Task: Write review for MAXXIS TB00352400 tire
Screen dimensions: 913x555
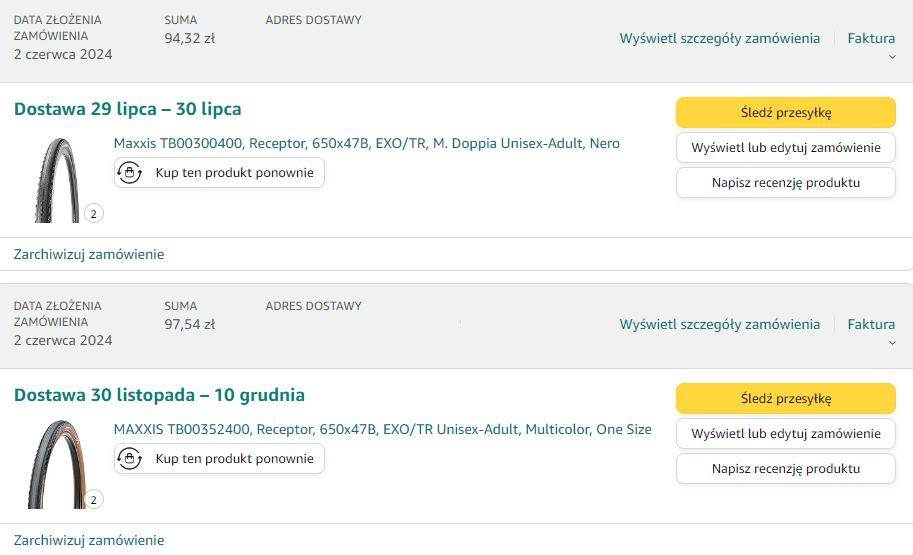Action: click(785, 469)
